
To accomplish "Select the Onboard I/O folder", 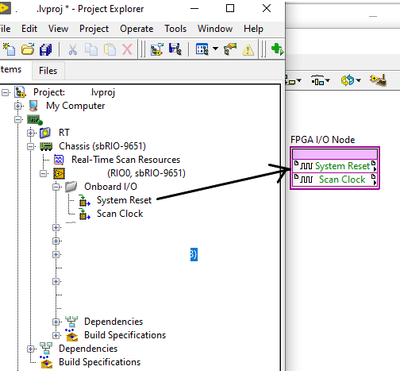I will tap(110, 187).
